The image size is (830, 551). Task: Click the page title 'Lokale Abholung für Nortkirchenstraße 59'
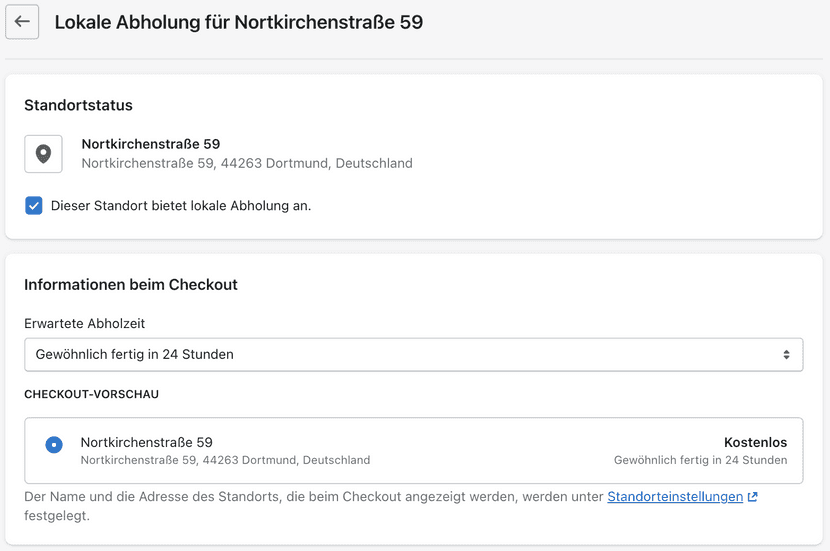click(239, 22)
